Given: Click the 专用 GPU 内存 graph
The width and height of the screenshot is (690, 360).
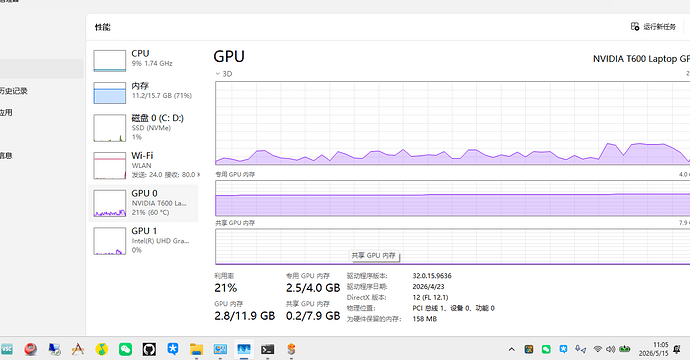Looking at the screenshot, I should pyautogui.click(x=452, y=198).
